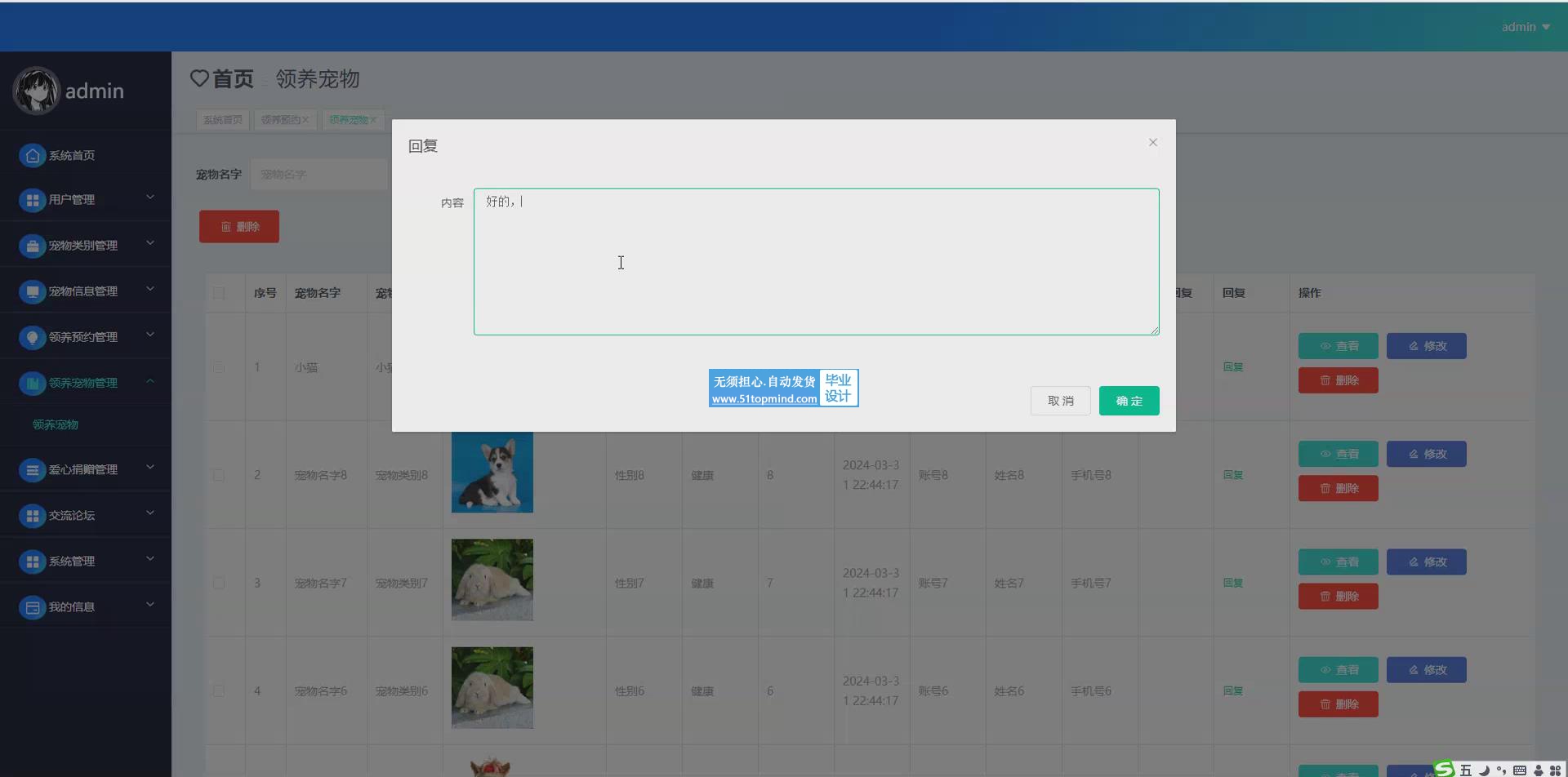Collapse the 领养宠物管理 menu chevron
1568x777 pixels.
pyautogui.click(x=150, y=380)
